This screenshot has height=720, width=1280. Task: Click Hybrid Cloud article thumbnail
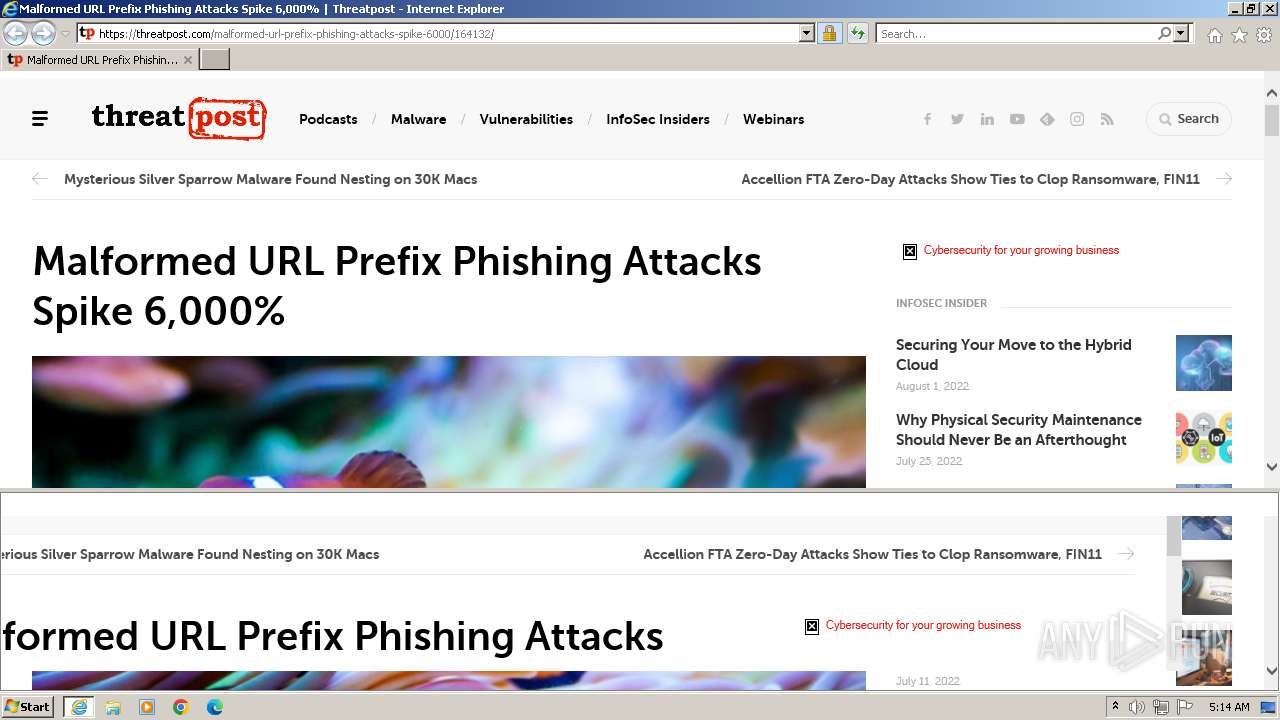point(1204,363)
